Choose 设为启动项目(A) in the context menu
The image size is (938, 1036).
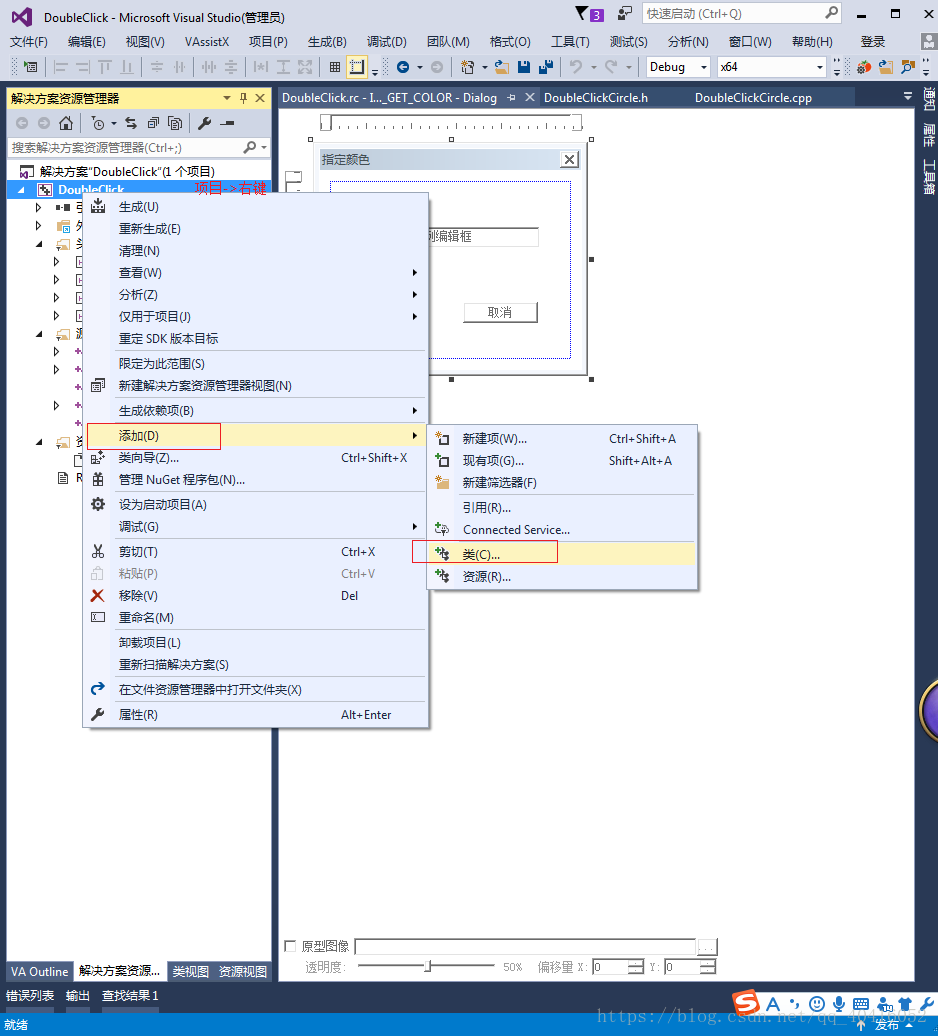(256, 505)
